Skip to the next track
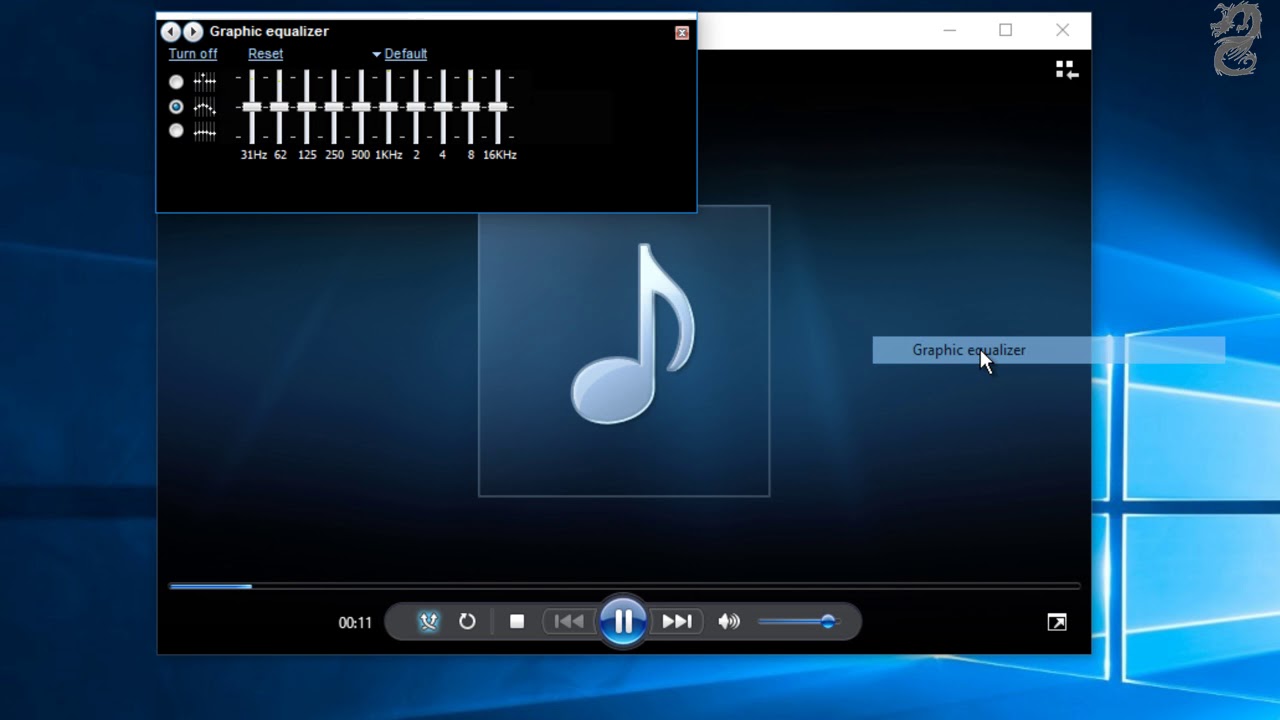This screenshot has width=1280, height=720. coord(677,622)
